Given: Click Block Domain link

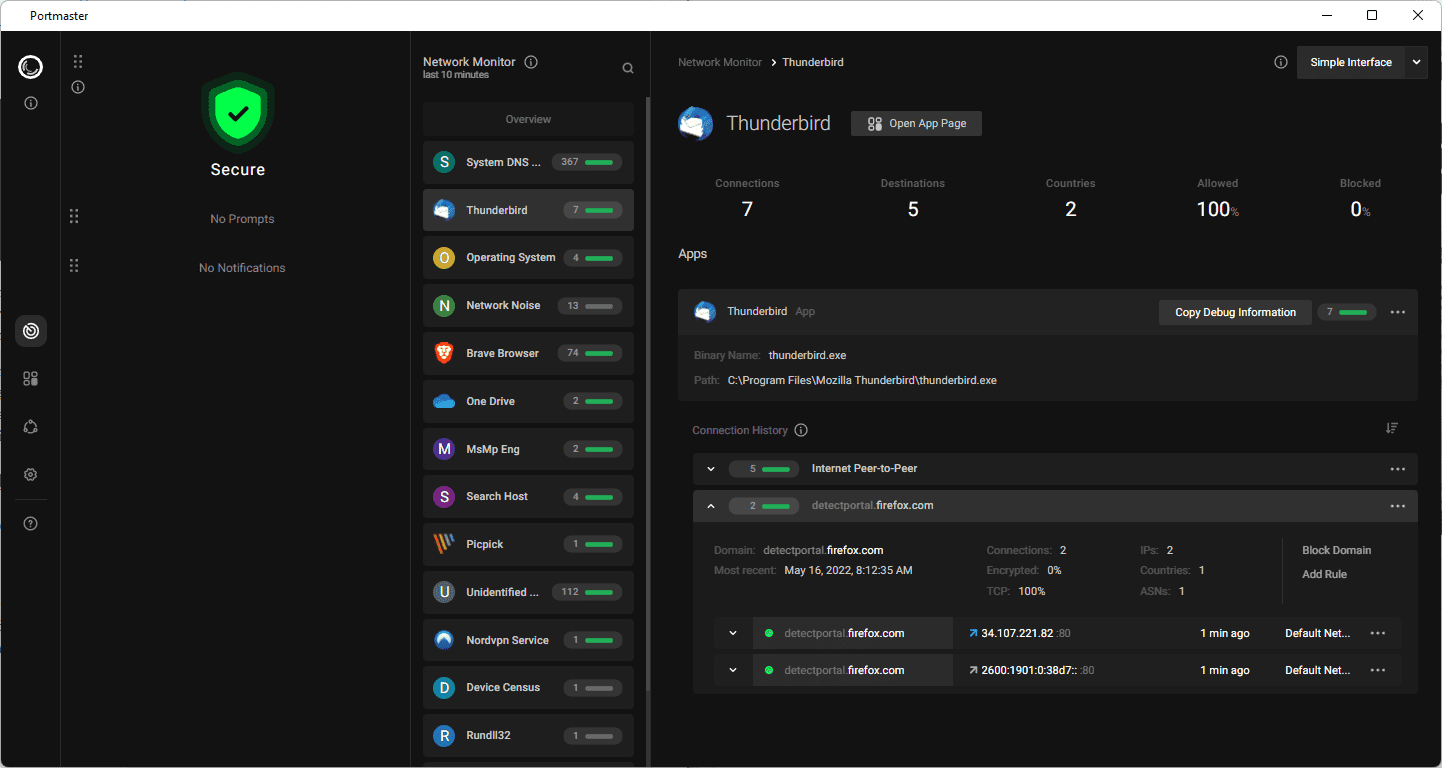Looking at the screenshot, I should (x=1336, y=550).
